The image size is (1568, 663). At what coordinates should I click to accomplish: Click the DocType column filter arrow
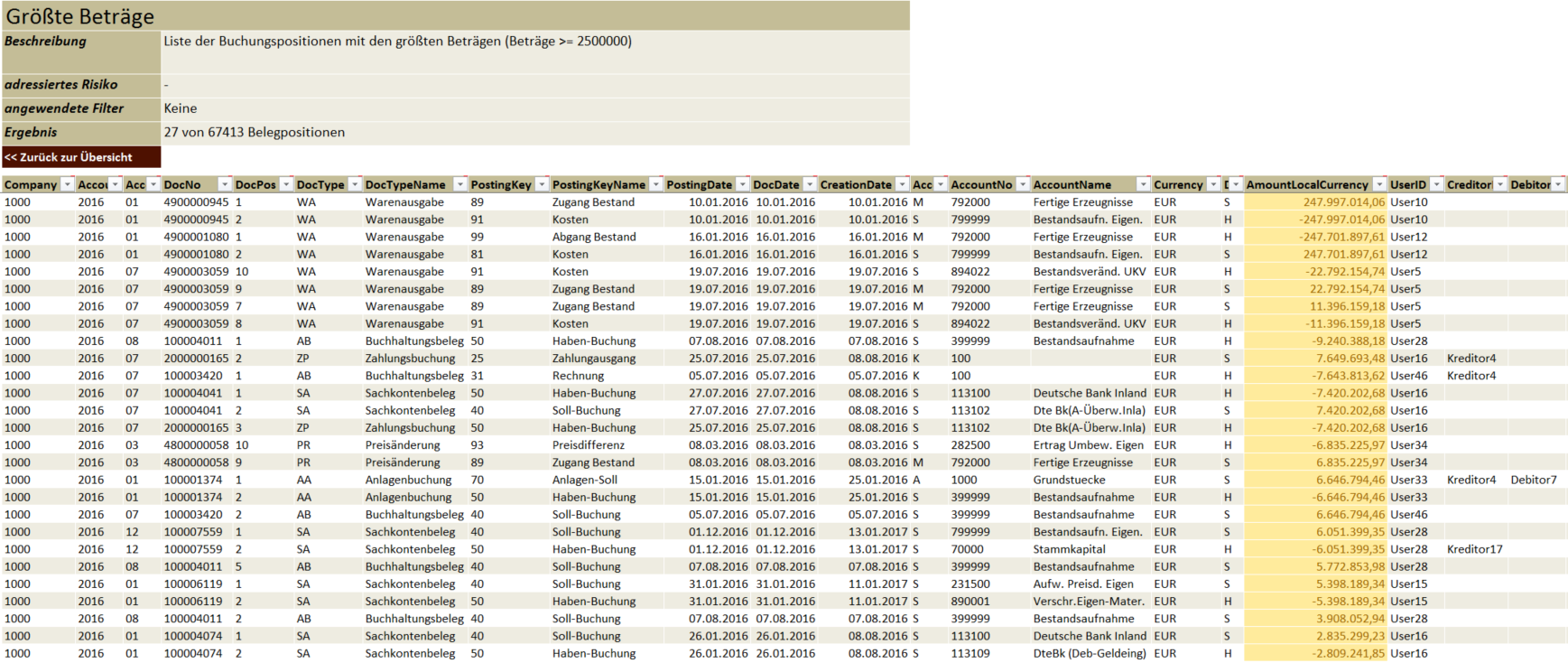click(x=355, y=184)
